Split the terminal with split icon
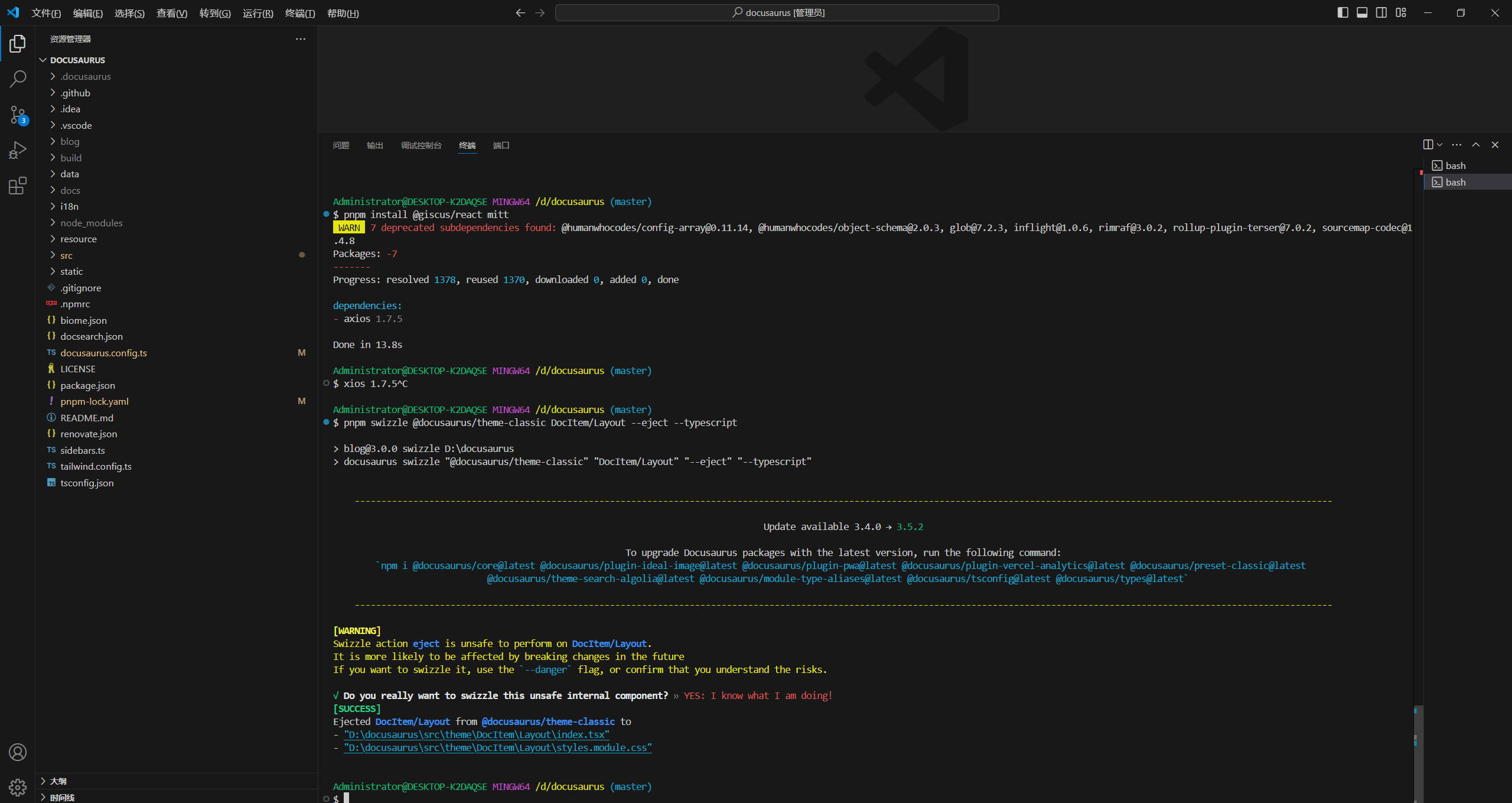 [x=1428, y=145]
